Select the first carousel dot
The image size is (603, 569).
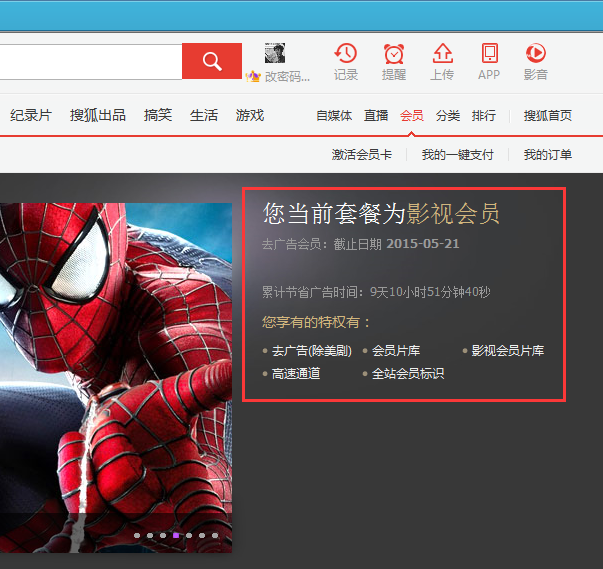coord(137,536)
